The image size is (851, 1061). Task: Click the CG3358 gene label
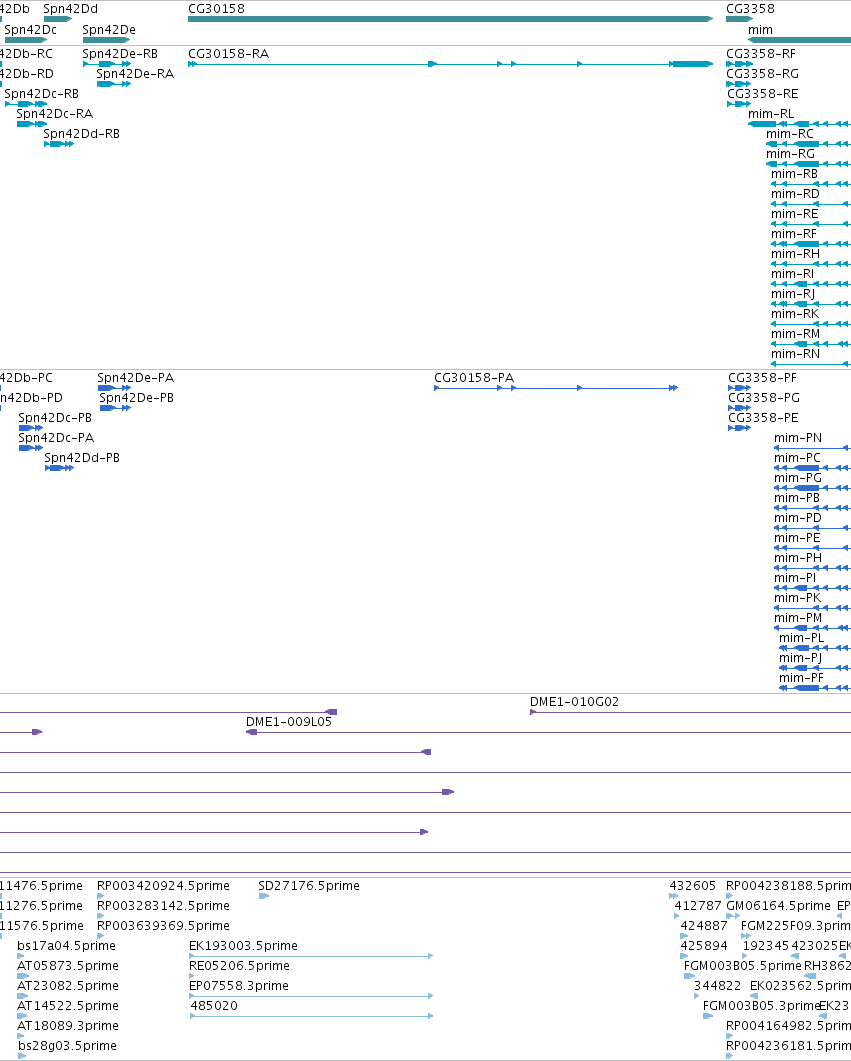(x=750, y=9)
